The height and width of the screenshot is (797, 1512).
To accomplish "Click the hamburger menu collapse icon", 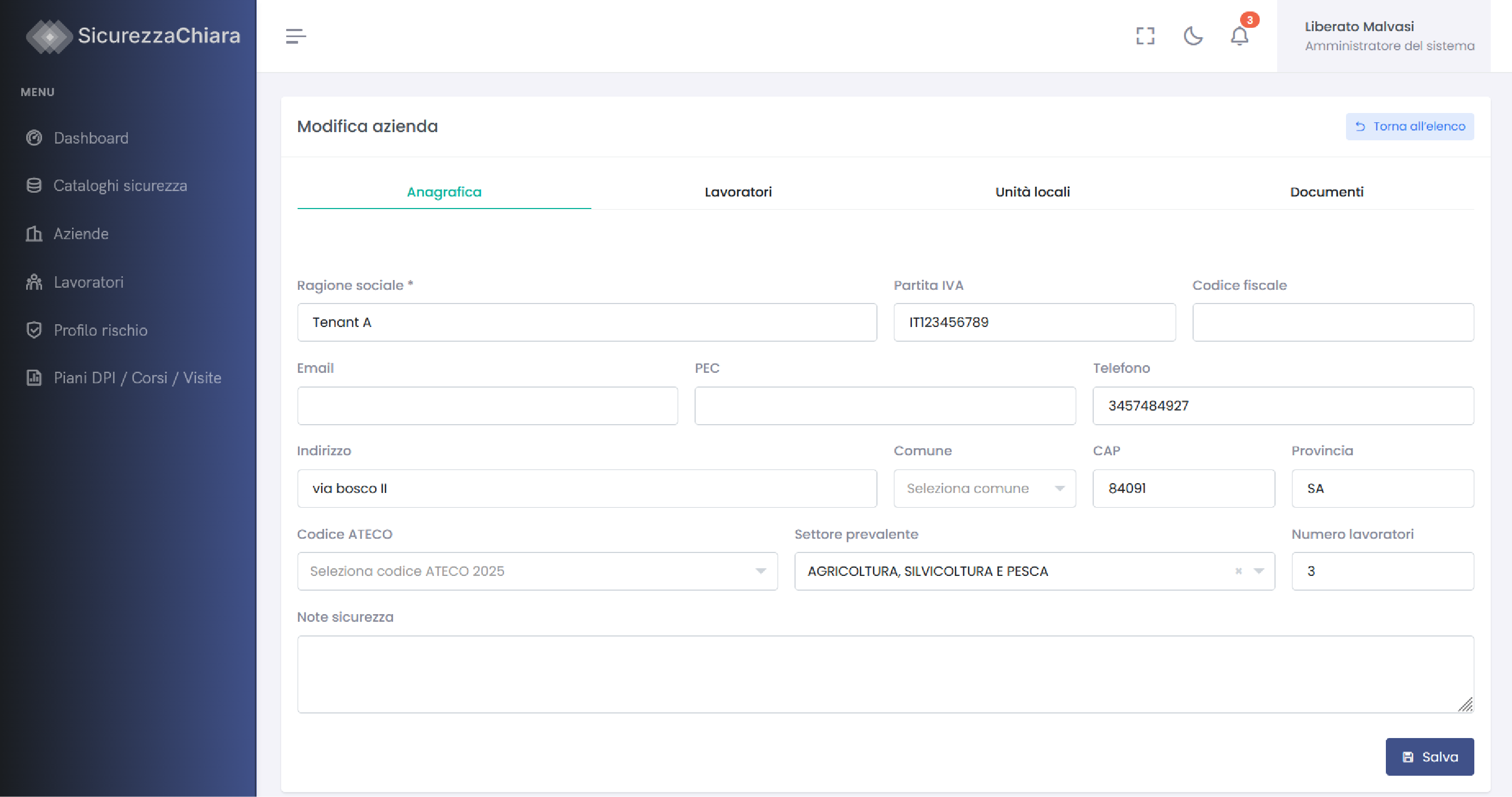I will pos(295,37).
